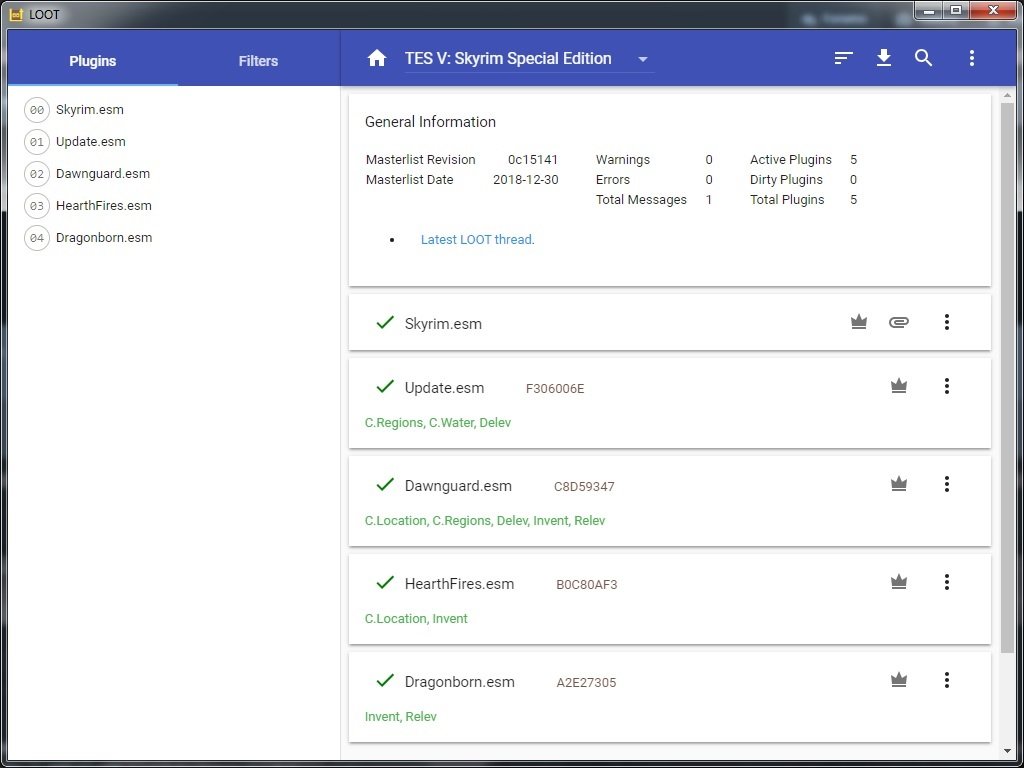Screen dimensions: 1024x768
Task: Click the scrollbar up arrow
Action: pyautogui.click(x=1007, y=96)
